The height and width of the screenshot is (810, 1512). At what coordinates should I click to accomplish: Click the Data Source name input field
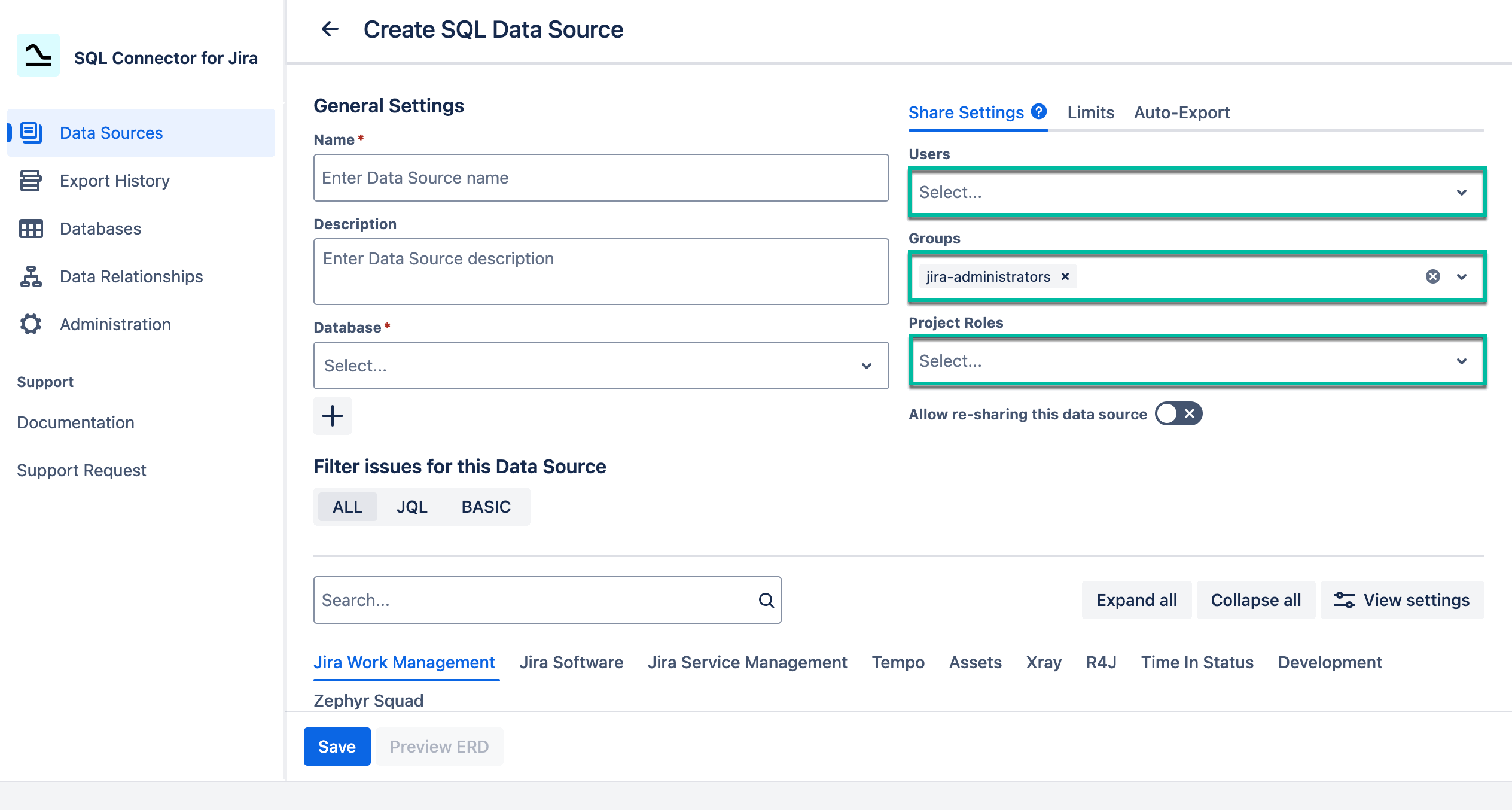600,177
